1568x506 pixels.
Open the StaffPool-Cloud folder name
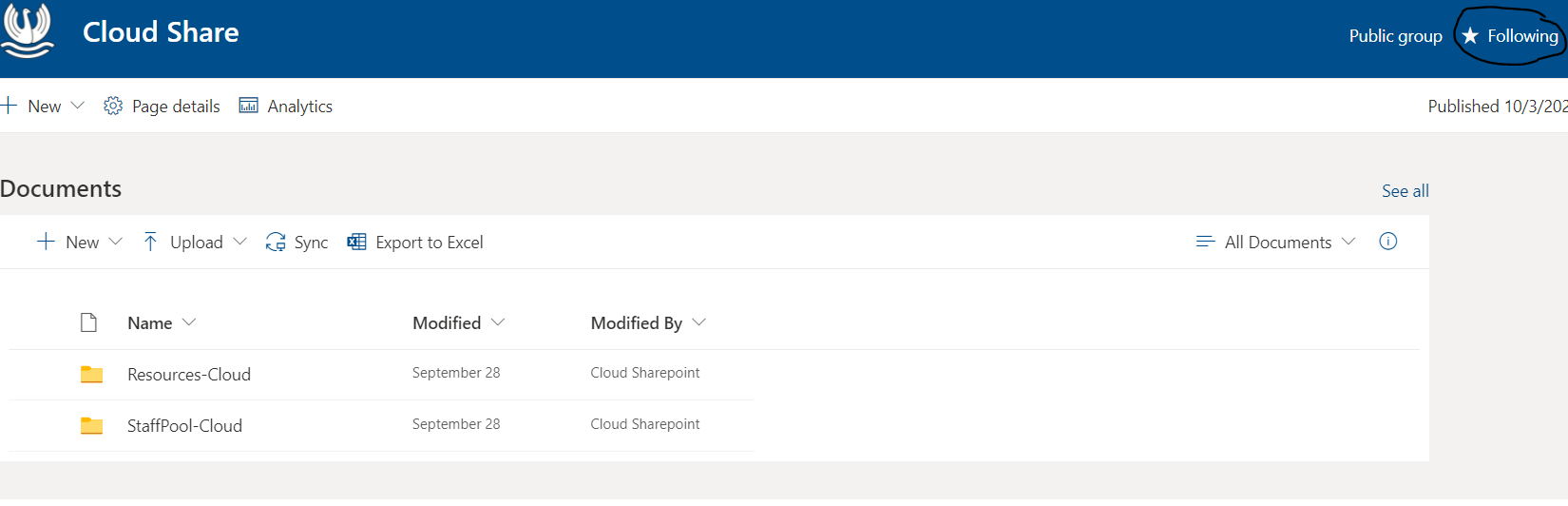point(184,425)
